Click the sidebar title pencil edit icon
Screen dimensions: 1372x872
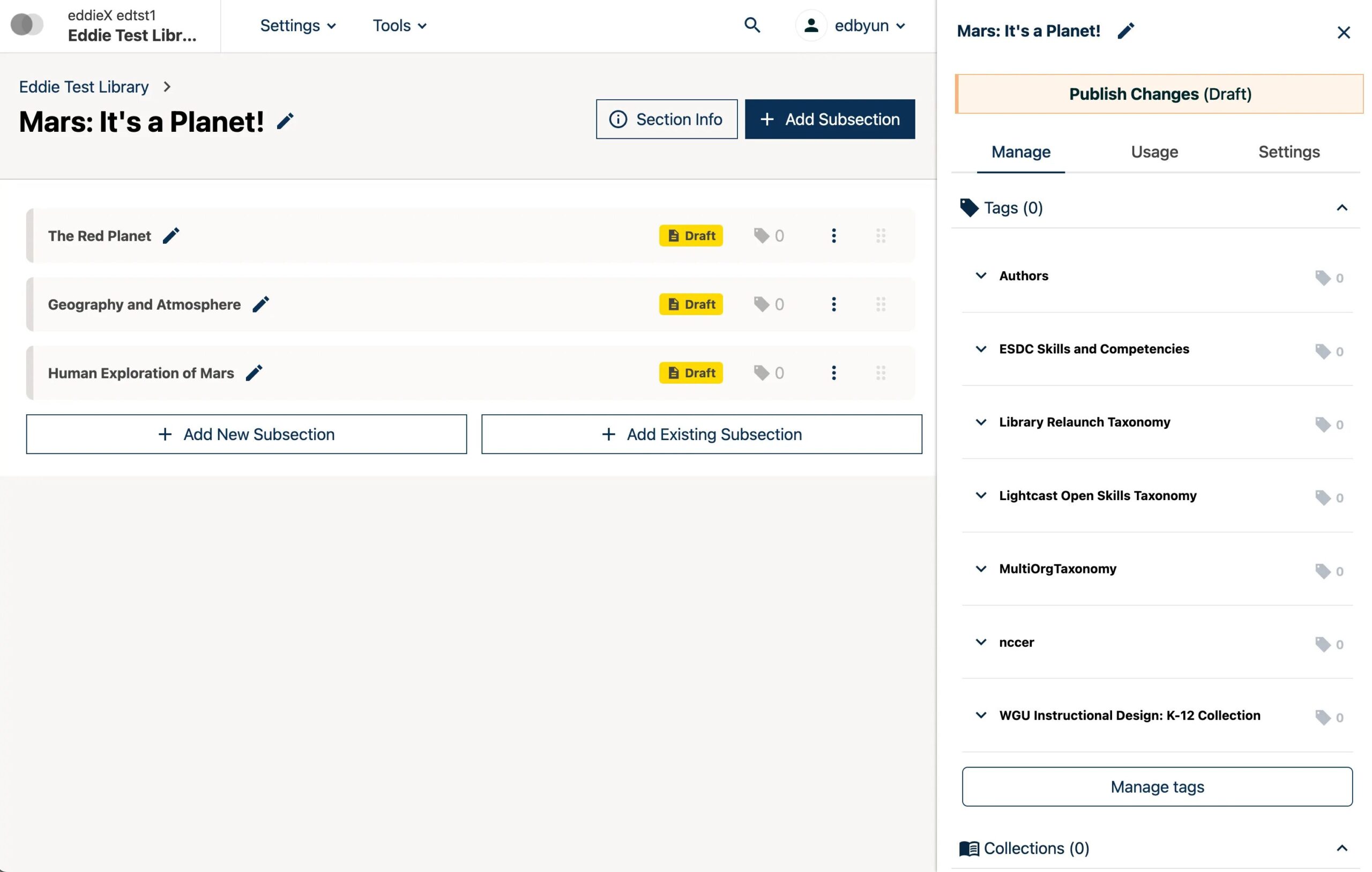click(x=1125, y=31)
